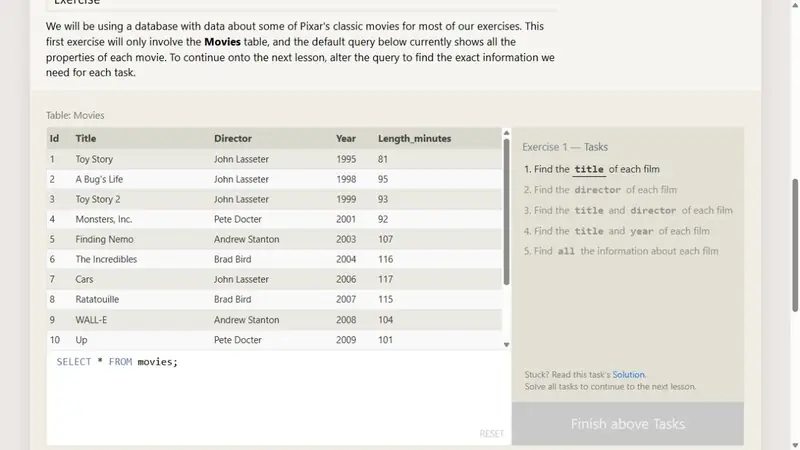Screen dimensions: 800x450
Task: Open the task's Solution link
Action: click(629, 374)
